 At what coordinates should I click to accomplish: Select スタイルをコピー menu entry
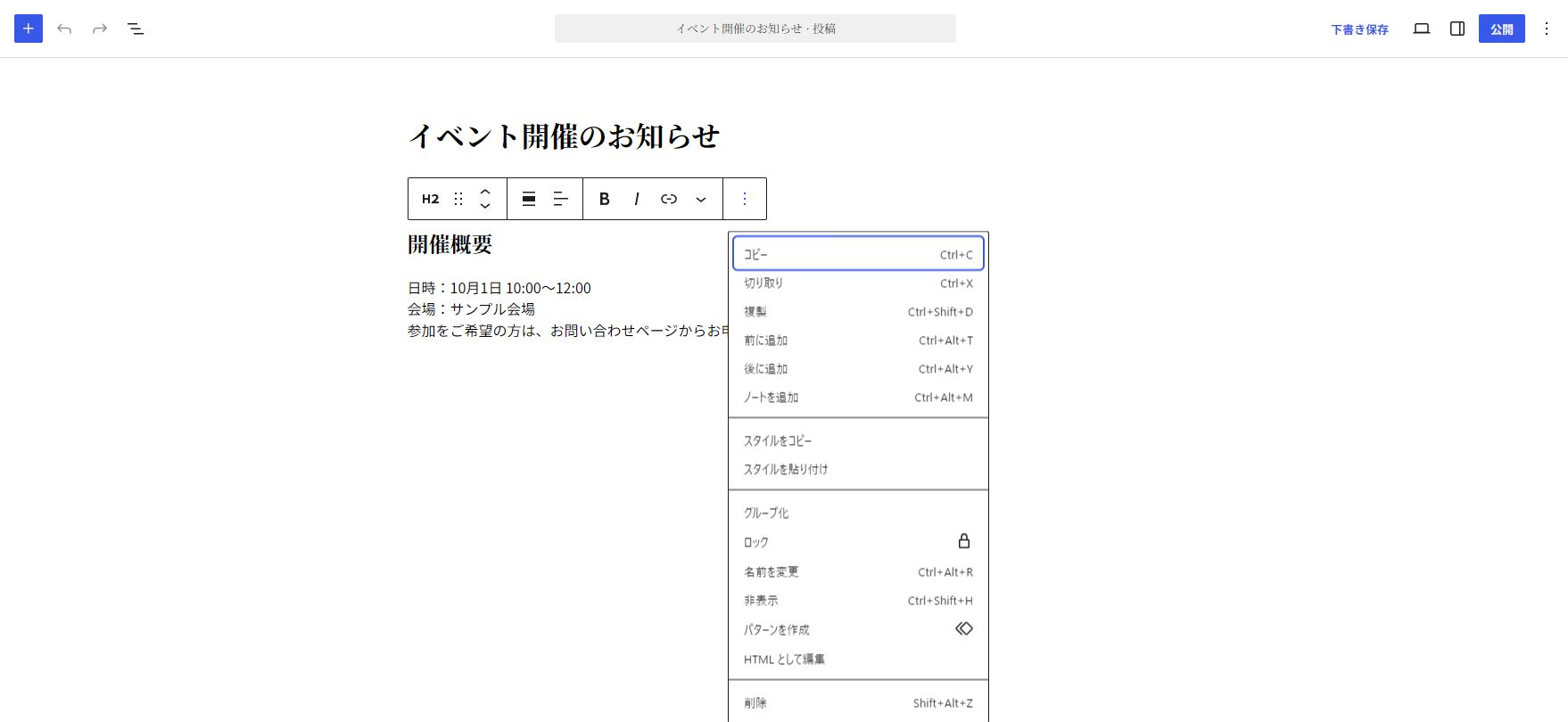858,441
